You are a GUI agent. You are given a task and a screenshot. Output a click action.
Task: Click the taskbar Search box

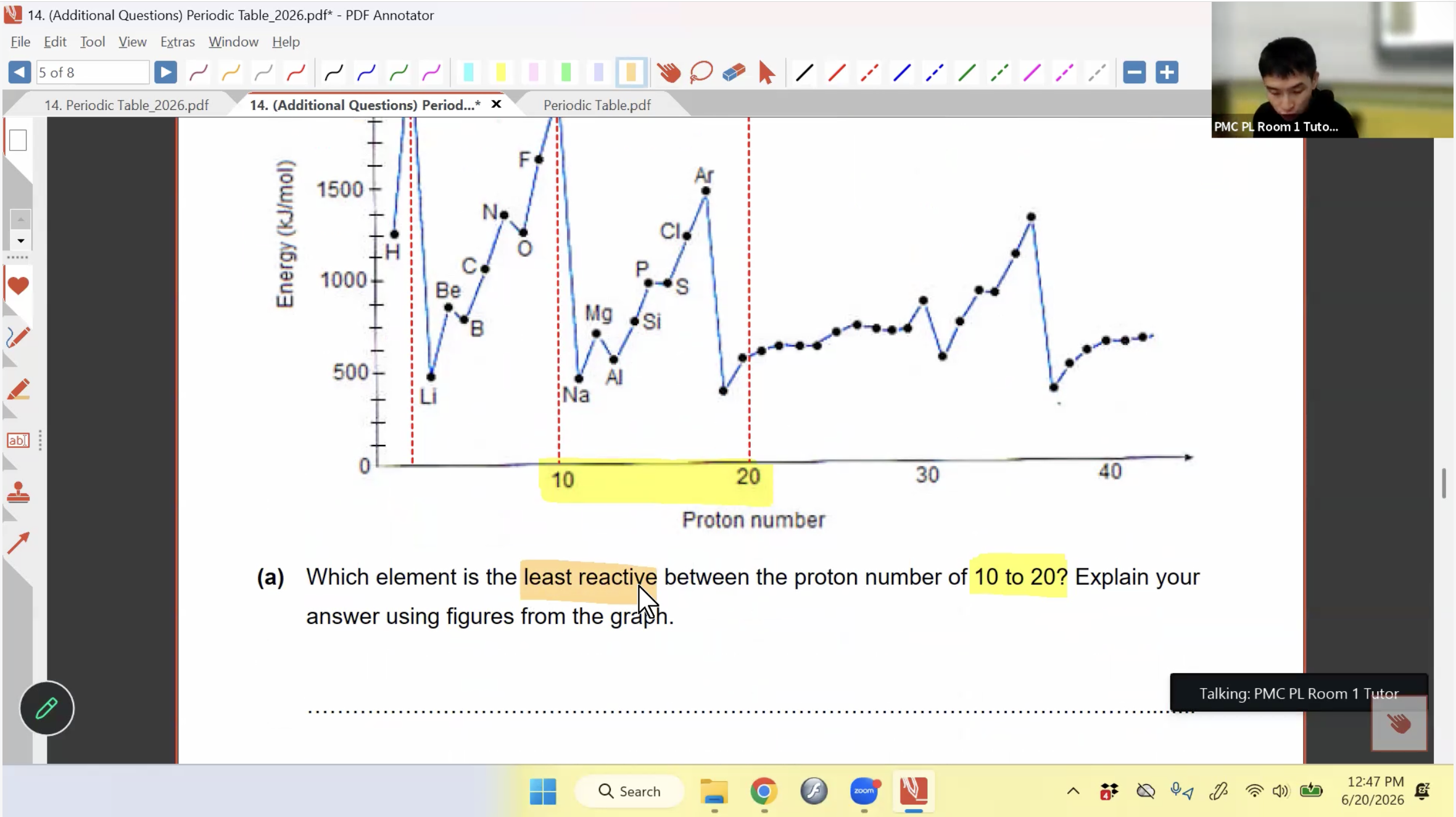[x=629, y=791]
